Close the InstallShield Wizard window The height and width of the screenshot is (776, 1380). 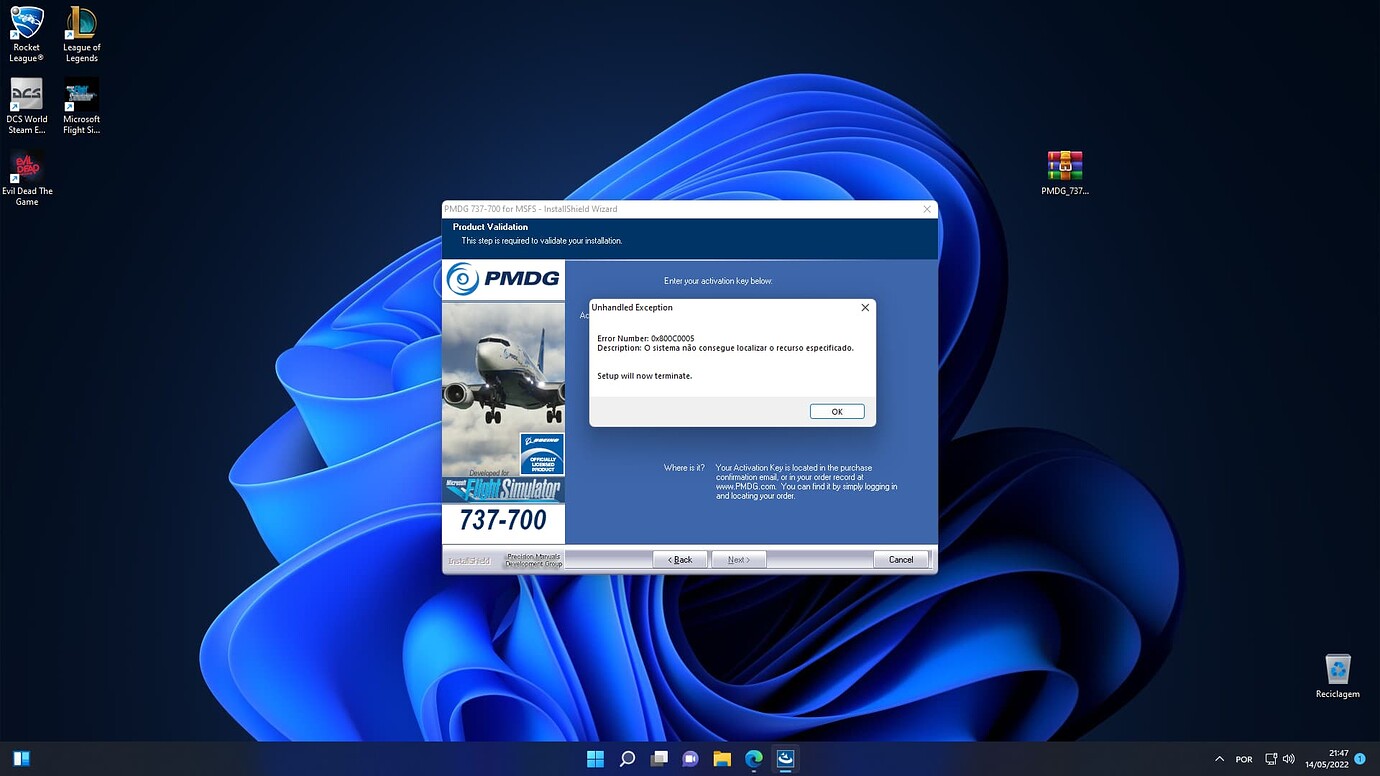[927, 209]
